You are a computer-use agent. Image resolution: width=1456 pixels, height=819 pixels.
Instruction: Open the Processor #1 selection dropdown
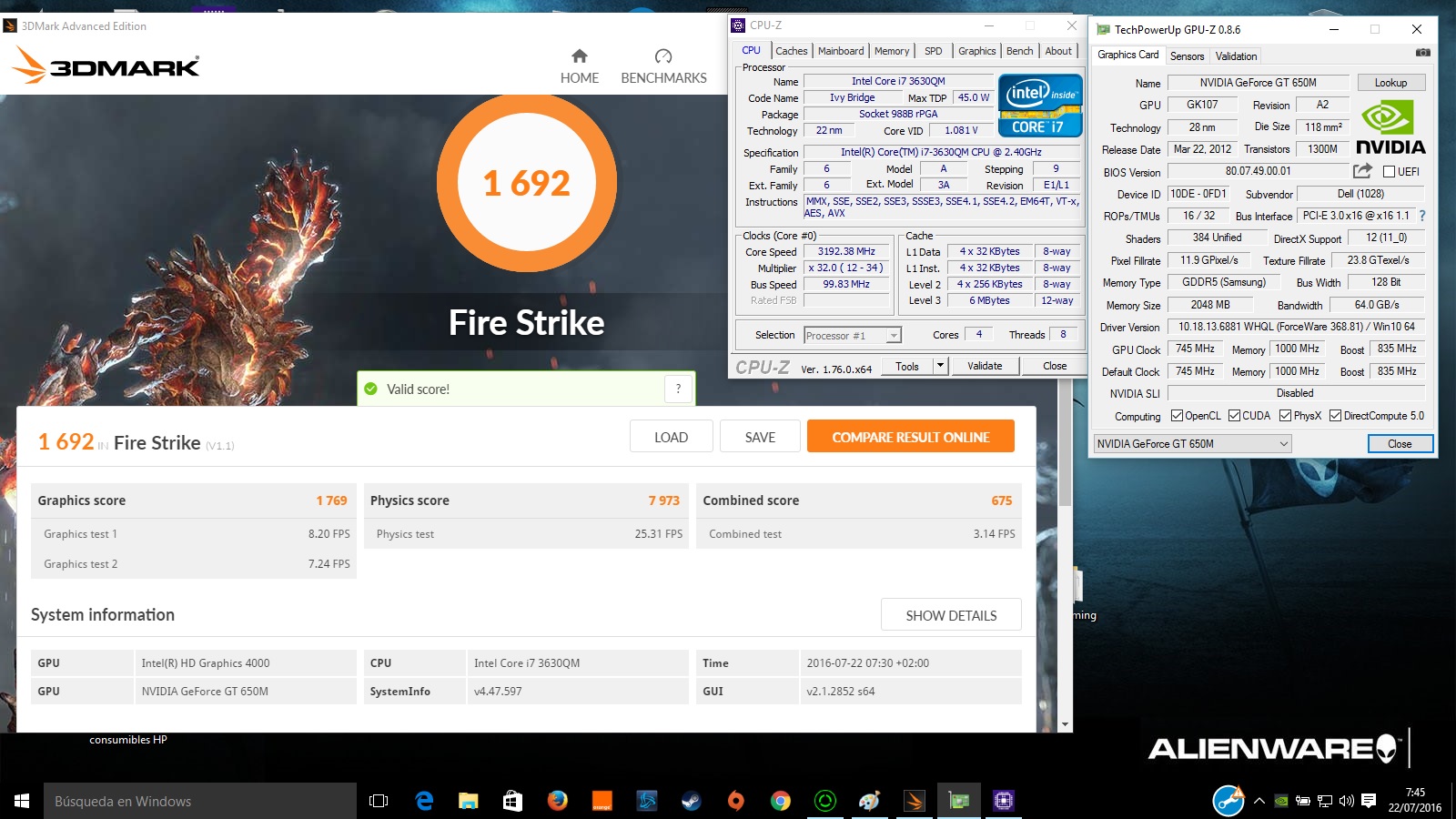[853, 336]
